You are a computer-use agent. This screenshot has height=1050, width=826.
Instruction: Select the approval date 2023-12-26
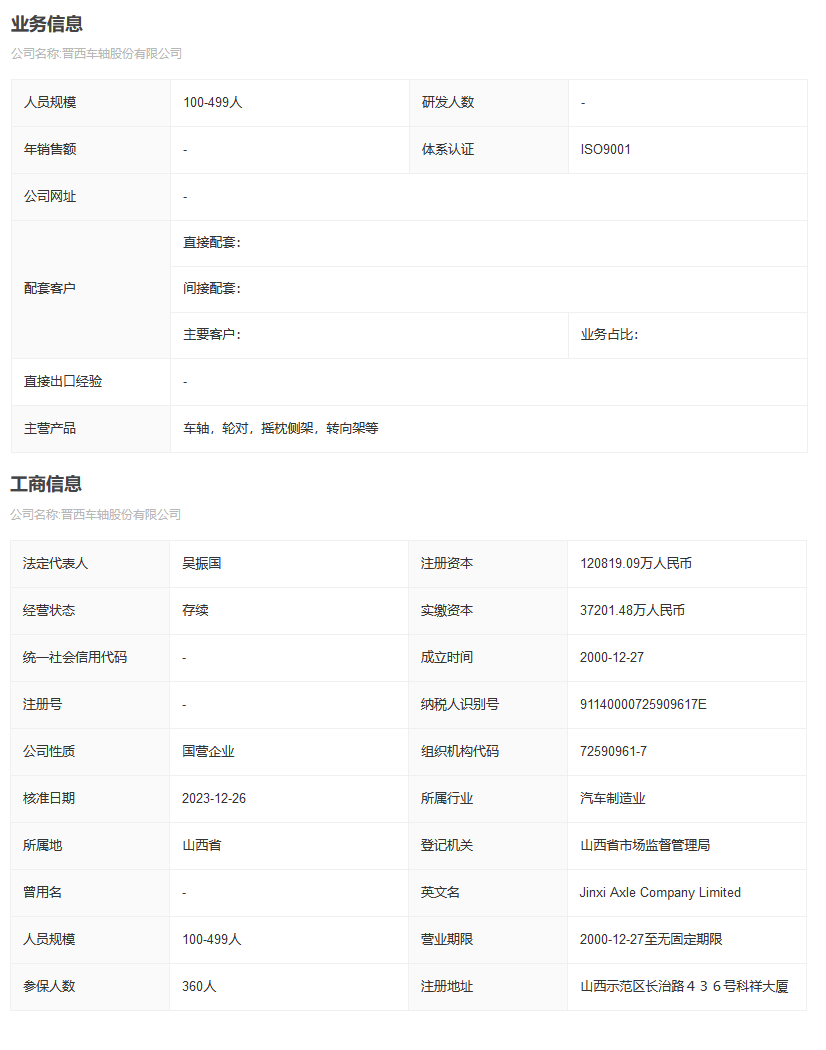214,799
